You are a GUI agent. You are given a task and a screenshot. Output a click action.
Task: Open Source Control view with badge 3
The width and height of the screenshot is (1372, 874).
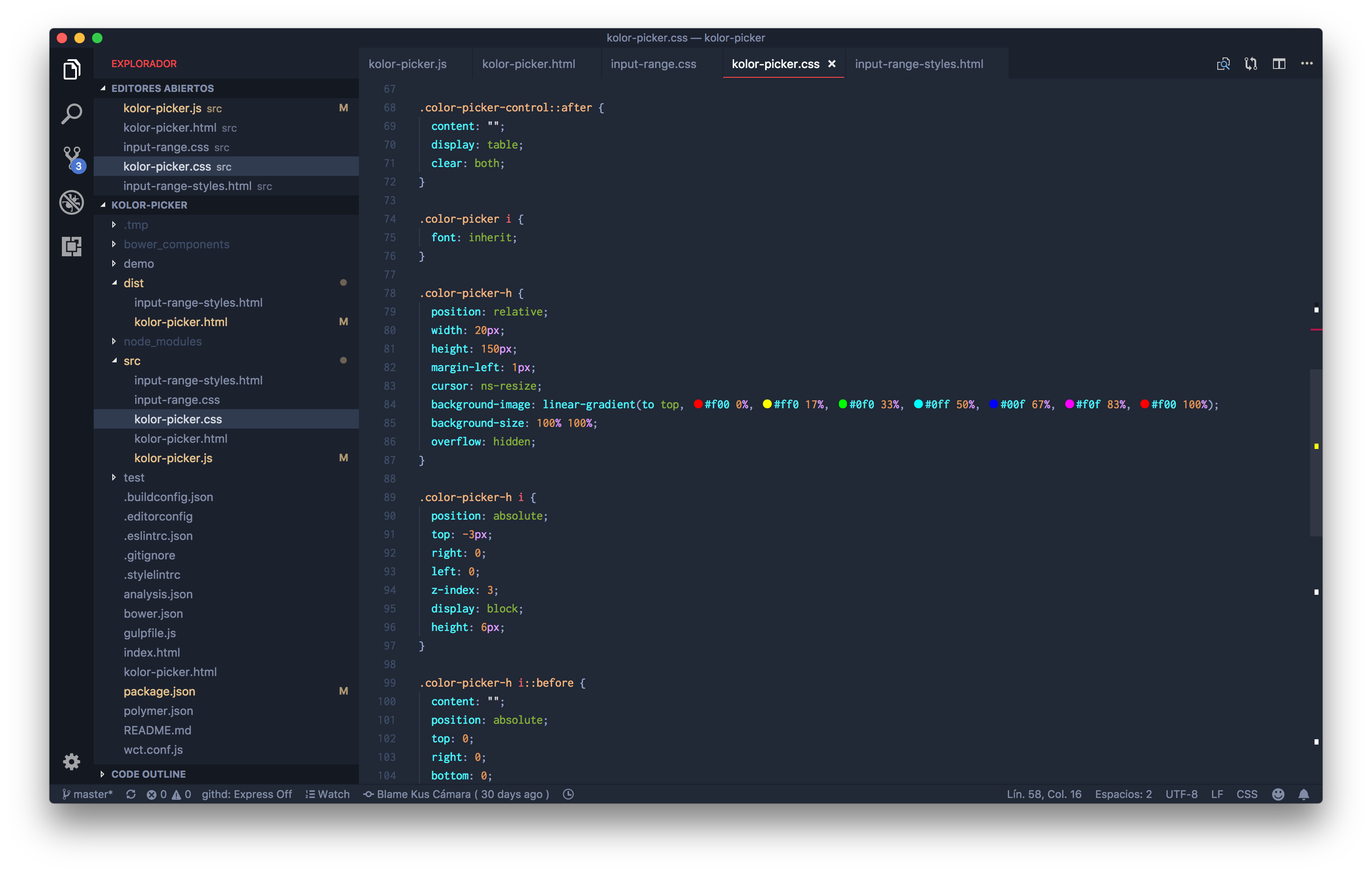72,157
